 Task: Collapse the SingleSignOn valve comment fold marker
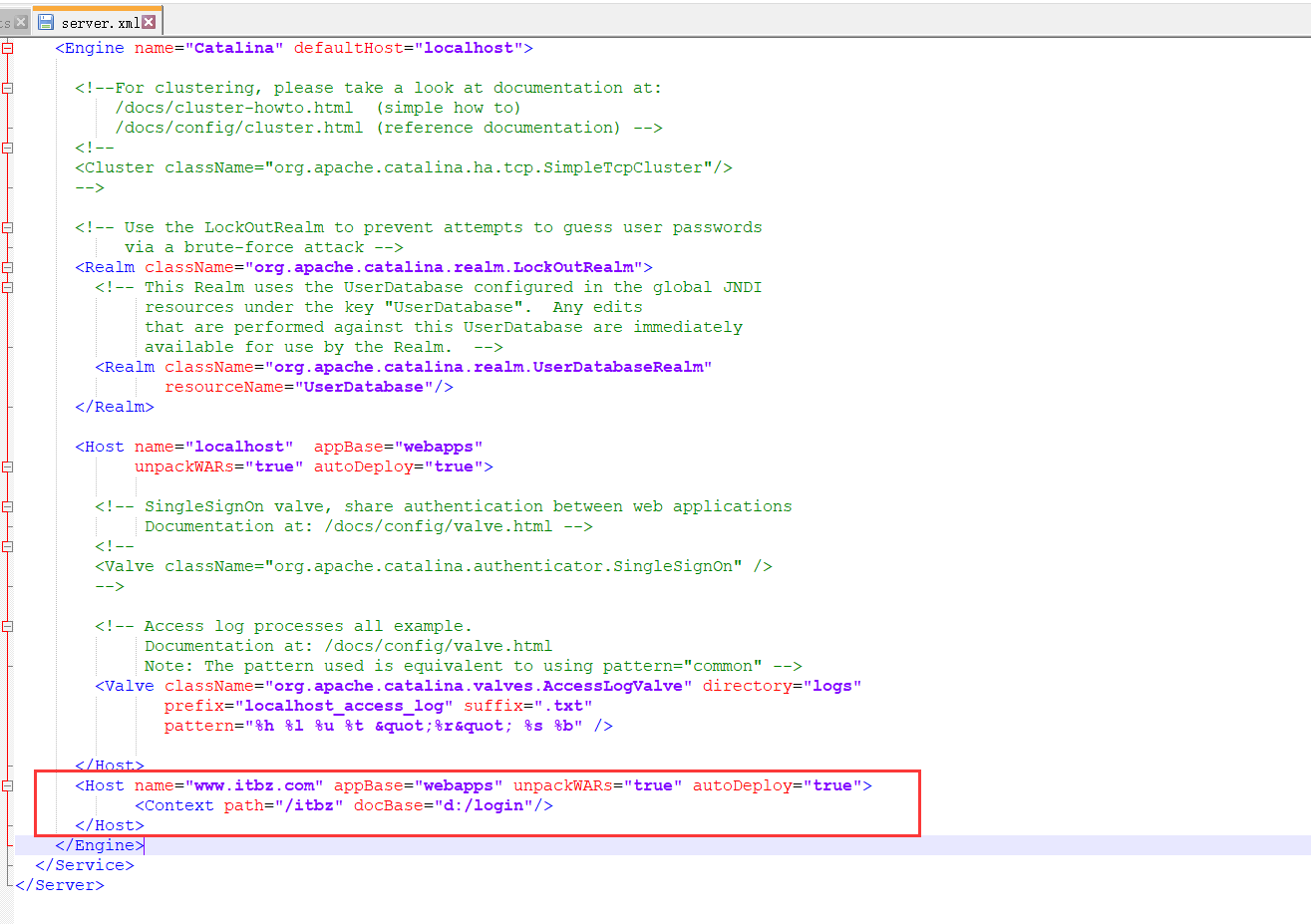pyautogui.click(x=7, y=506)
